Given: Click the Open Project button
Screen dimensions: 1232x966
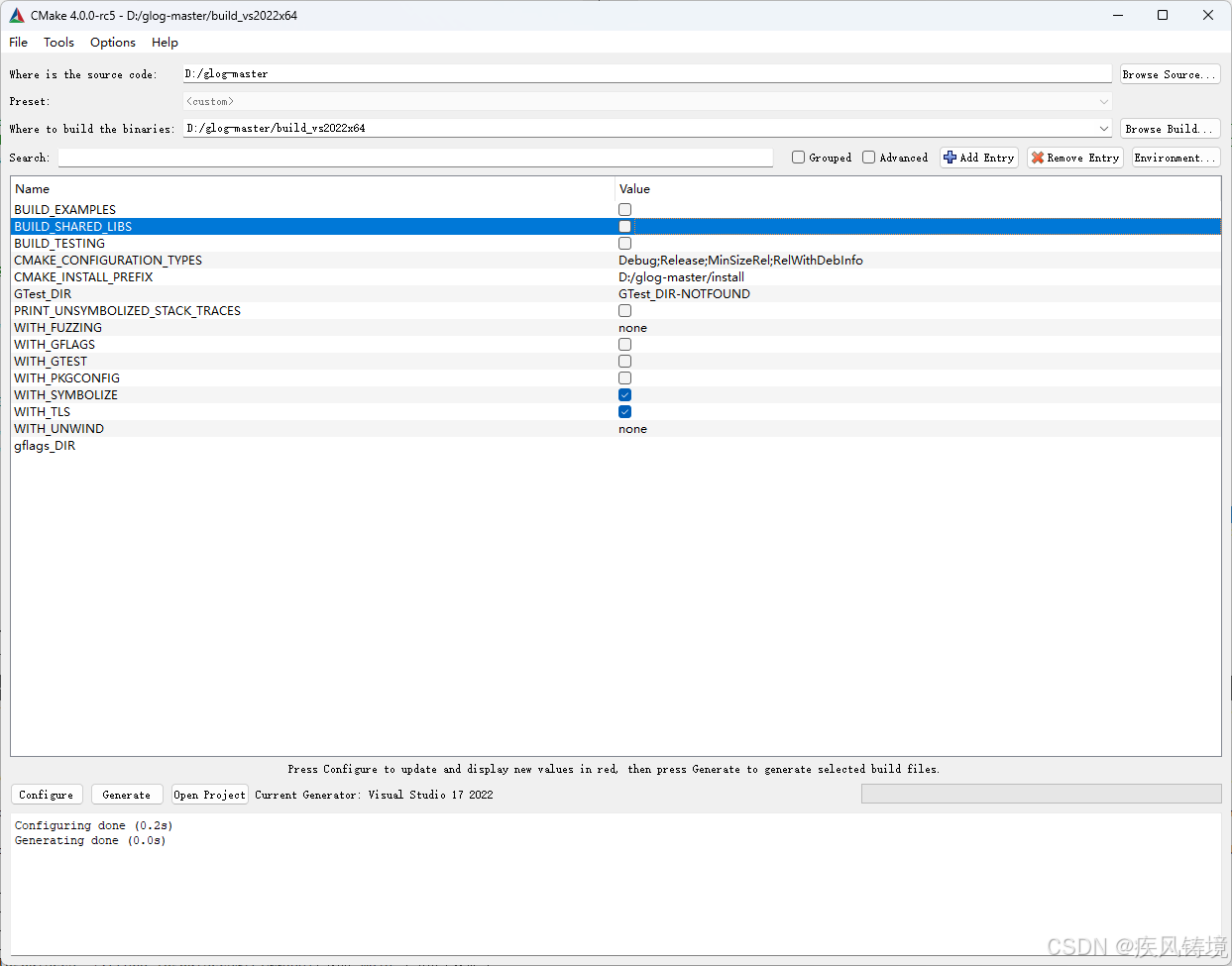Looking at the screenshot, I should tap(210, 795).
